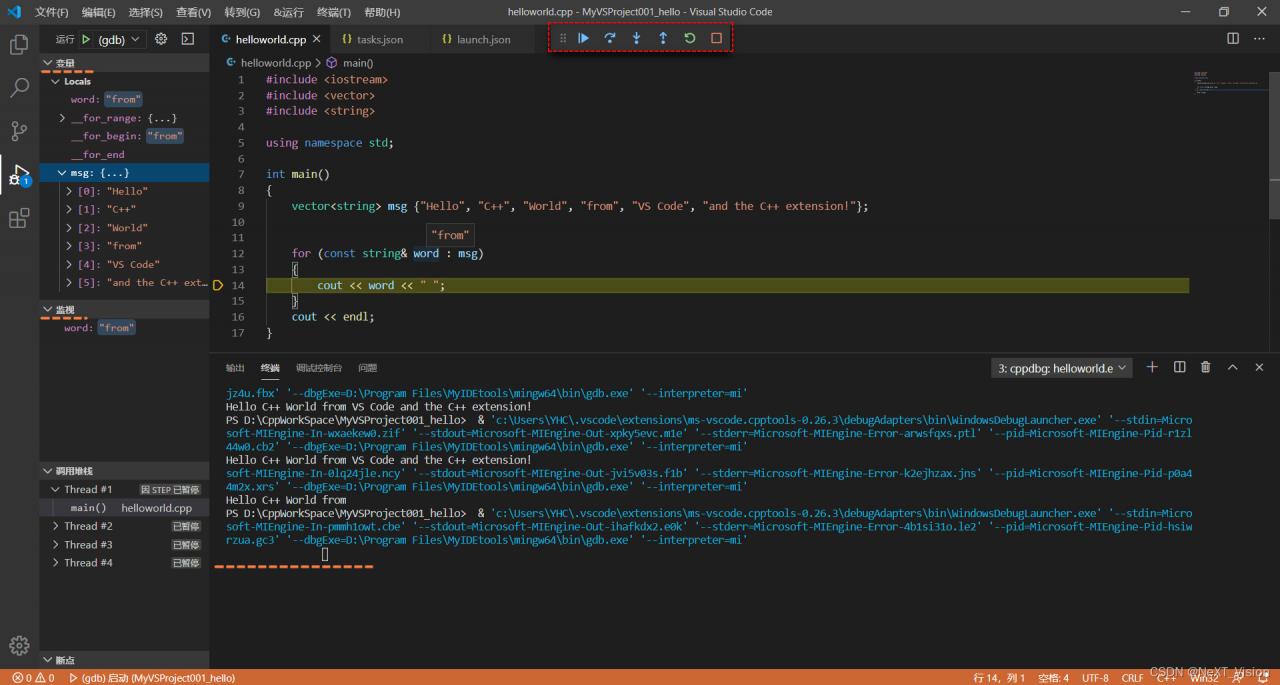Collapse the Locals scope

click(57, 81)
